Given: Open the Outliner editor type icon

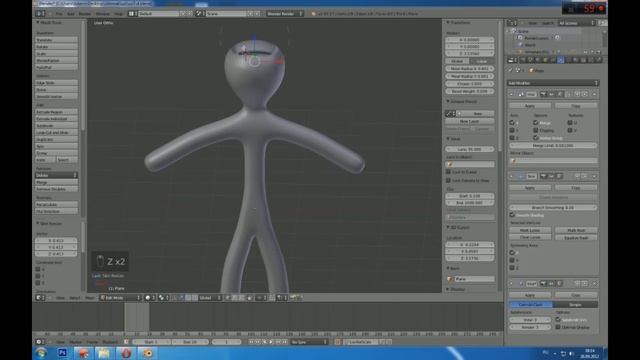Looking at the screenshot, I should (x=512, y=23).
